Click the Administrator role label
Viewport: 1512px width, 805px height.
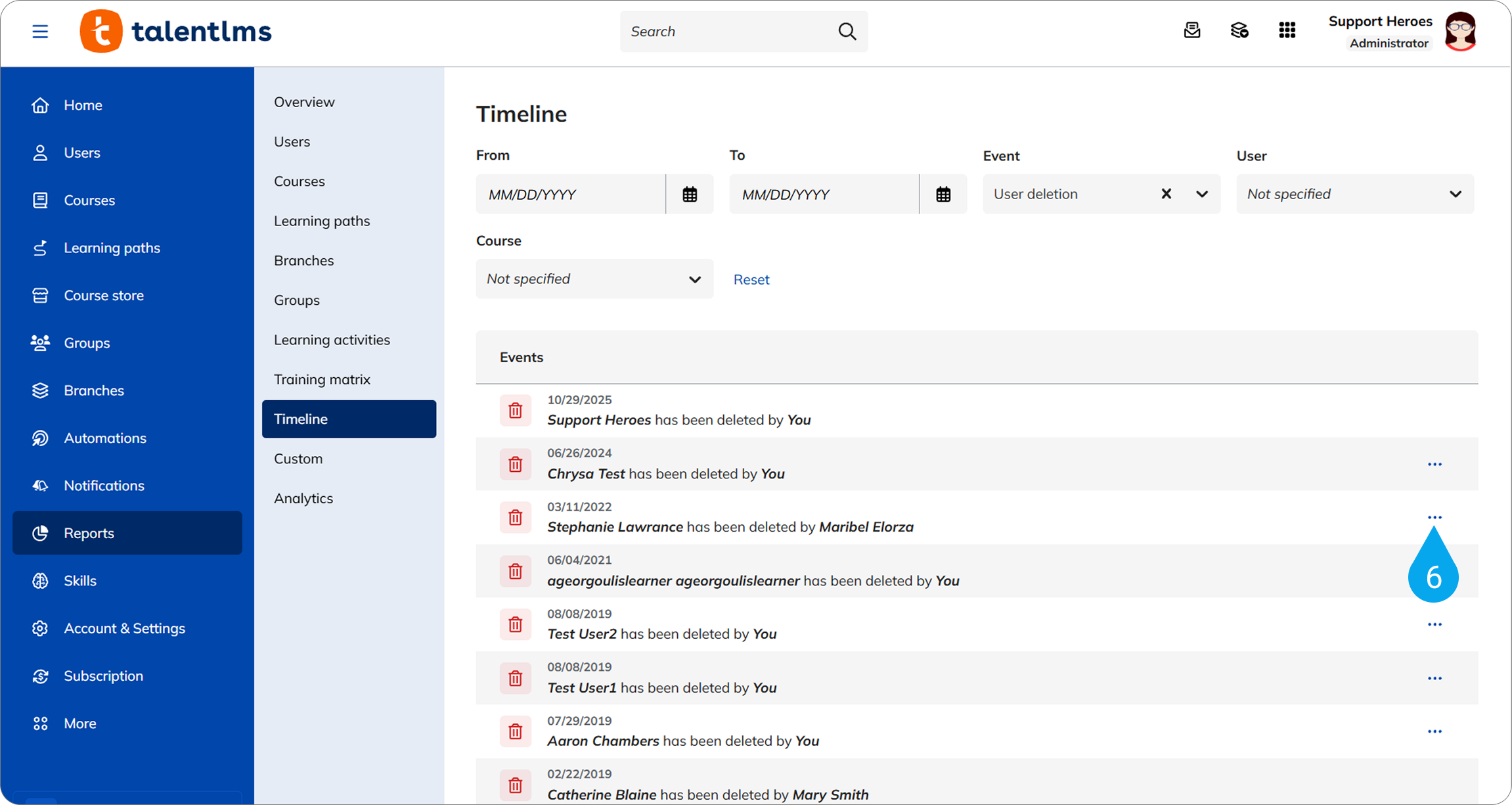click(x=1389, y=43)
